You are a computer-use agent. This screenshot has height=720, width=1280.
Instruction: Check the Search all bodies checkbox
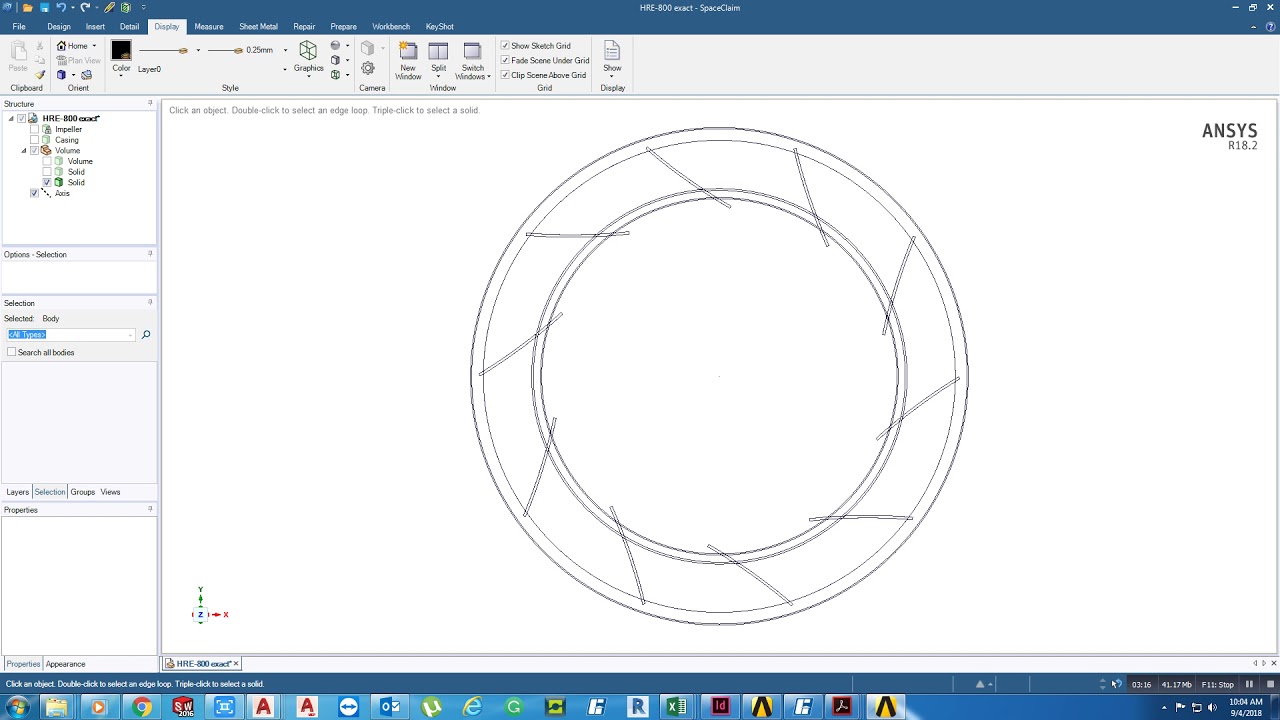coord(12,352)
